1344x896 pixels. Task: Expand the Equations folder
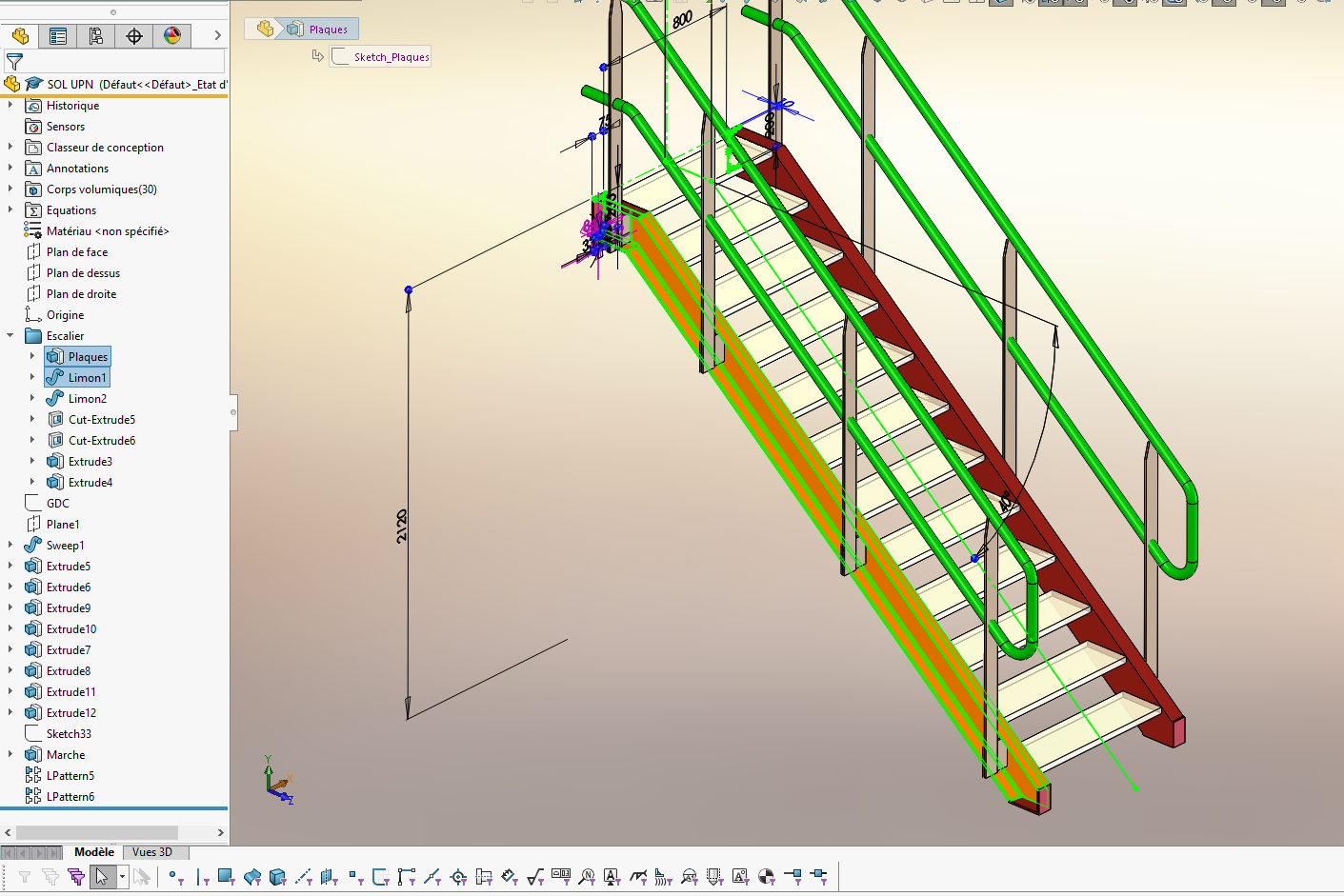(x=10, y=210)
